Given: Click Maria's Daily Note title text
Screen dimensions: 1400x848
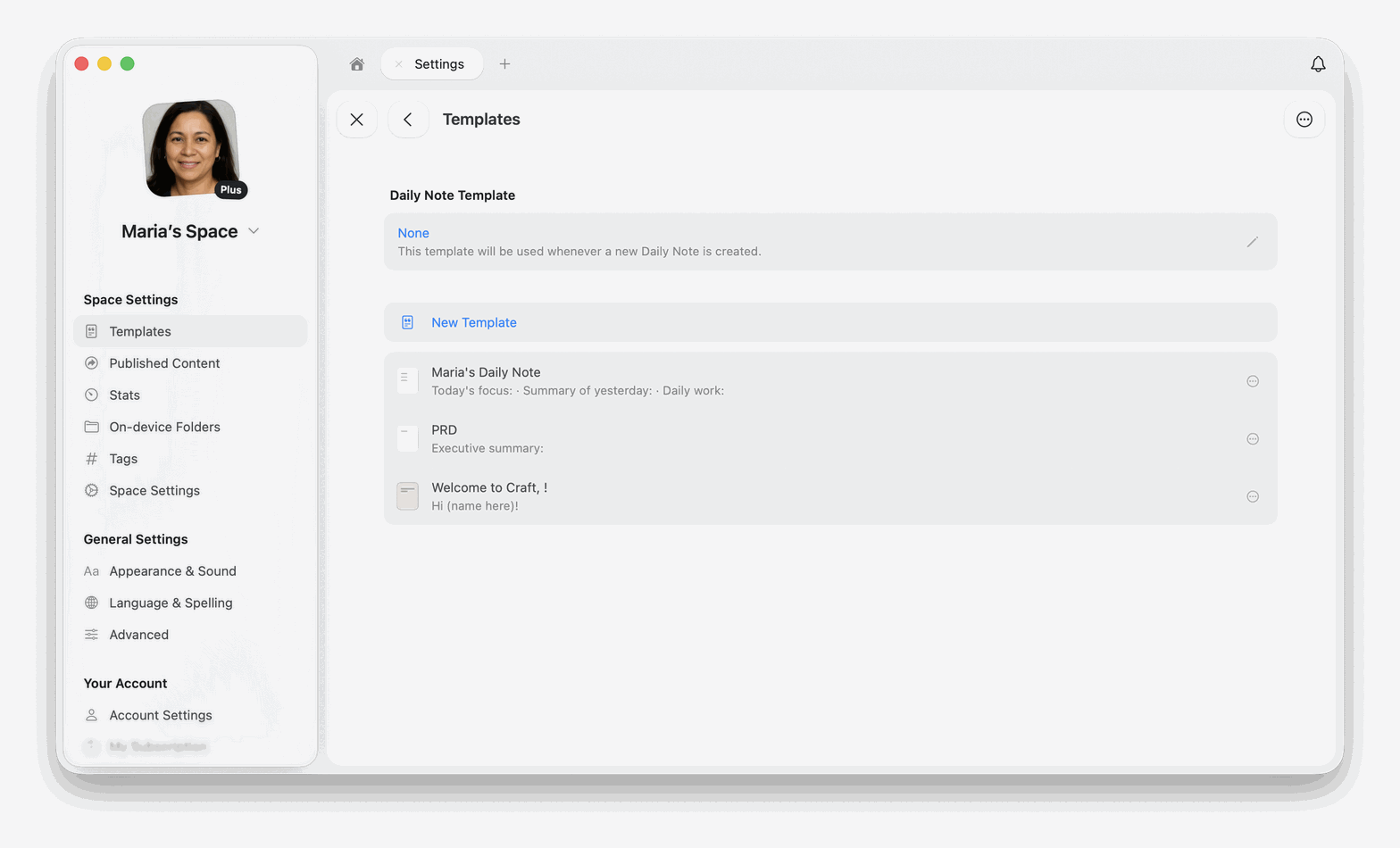Looking at the screenshot, I should pos(486,372).
